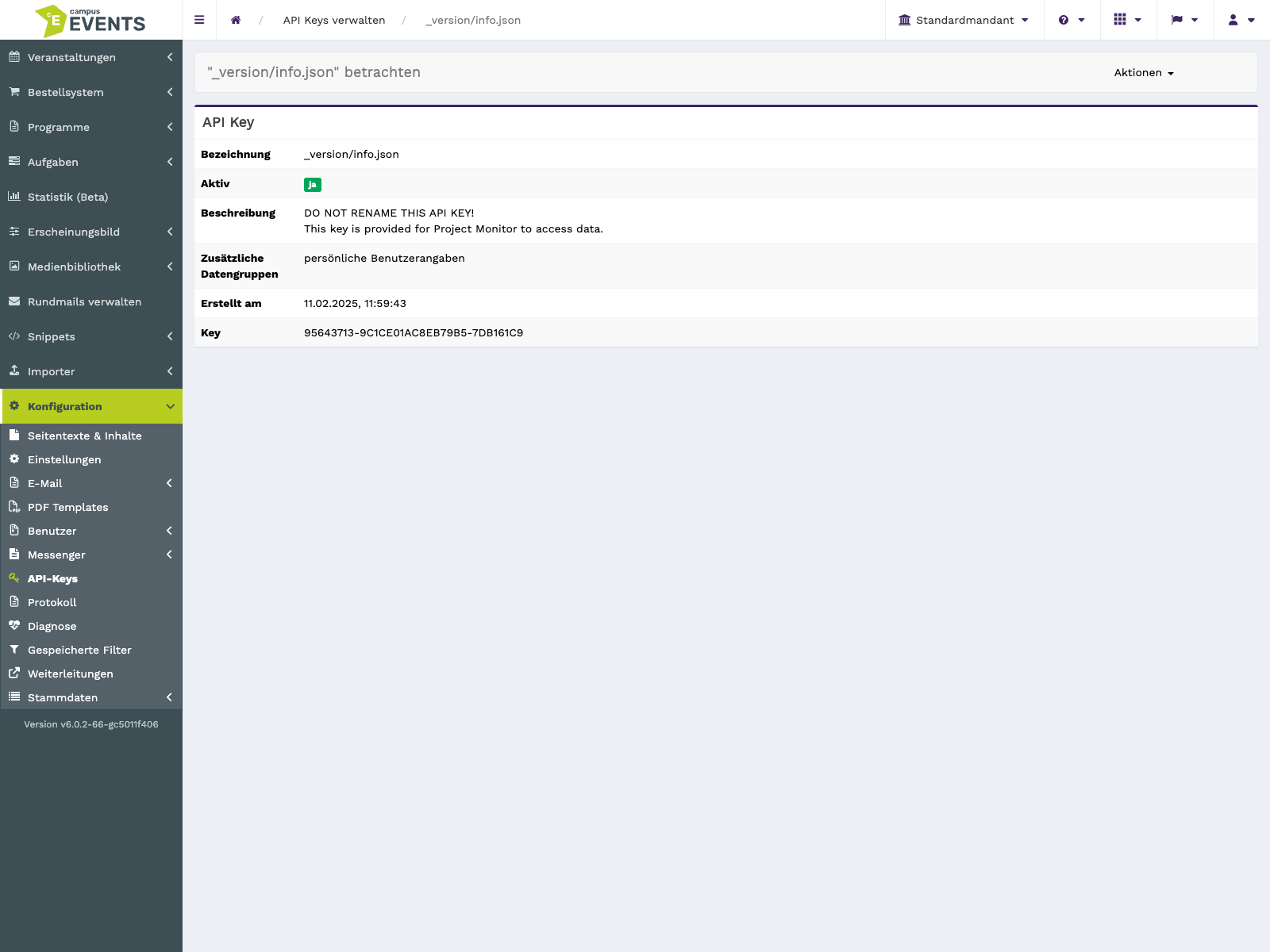Click the Gespeicherte Filter funnel icon
1270x952 pixels.
coord(14,649)
